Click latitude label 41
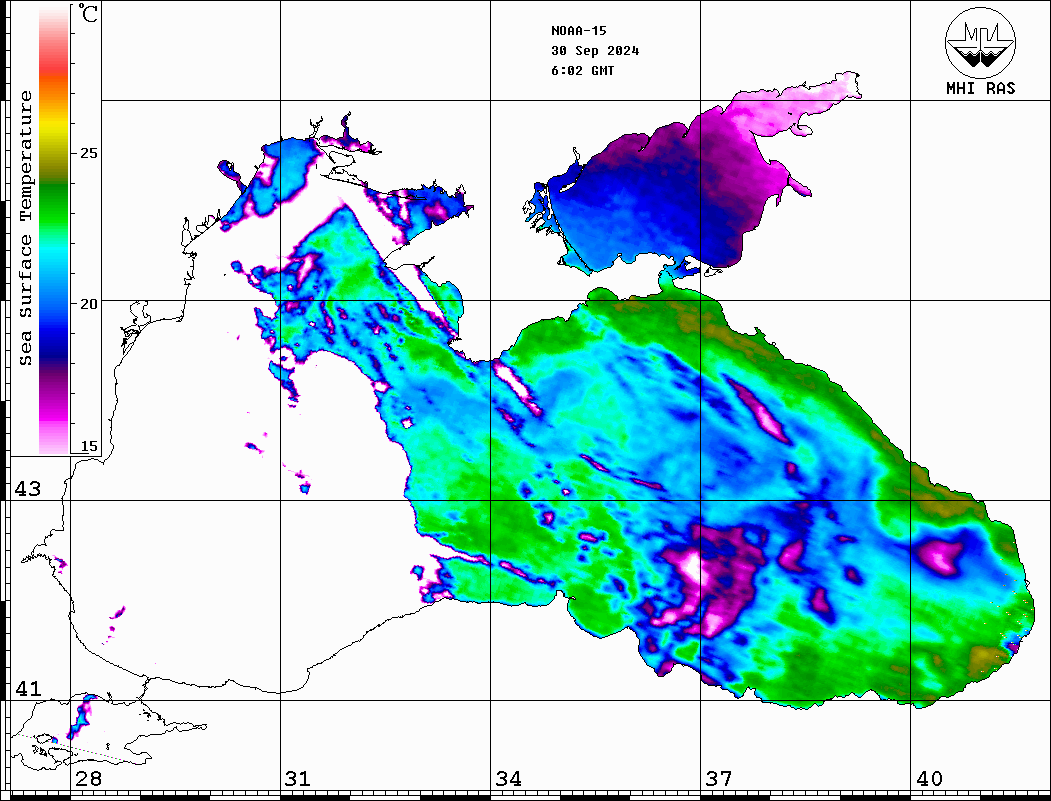Screen dimensions: 1051x801 point(28,689)
